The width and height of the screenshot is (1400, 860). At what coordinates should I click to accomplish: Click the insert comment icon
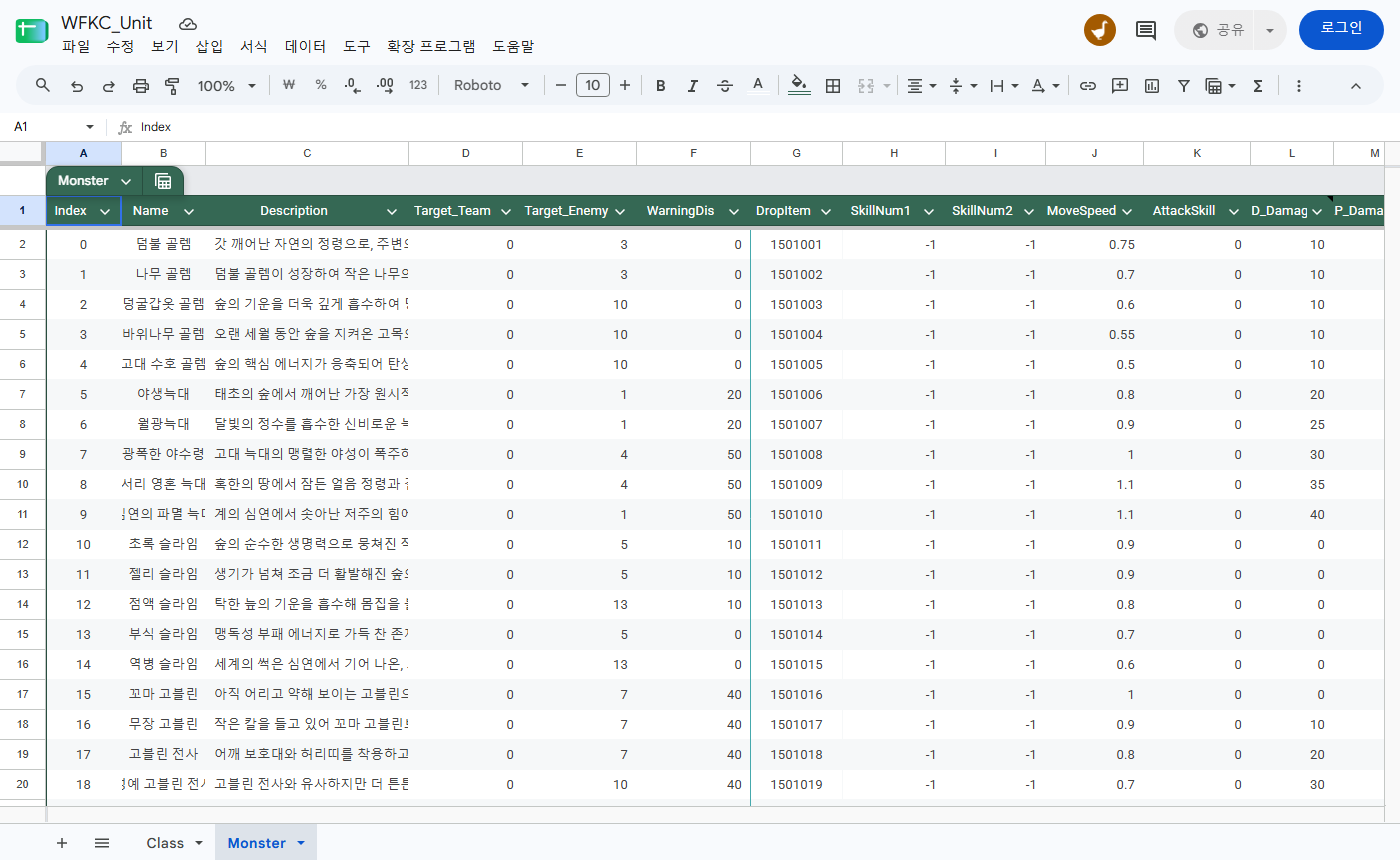[x=1120, y=86]
